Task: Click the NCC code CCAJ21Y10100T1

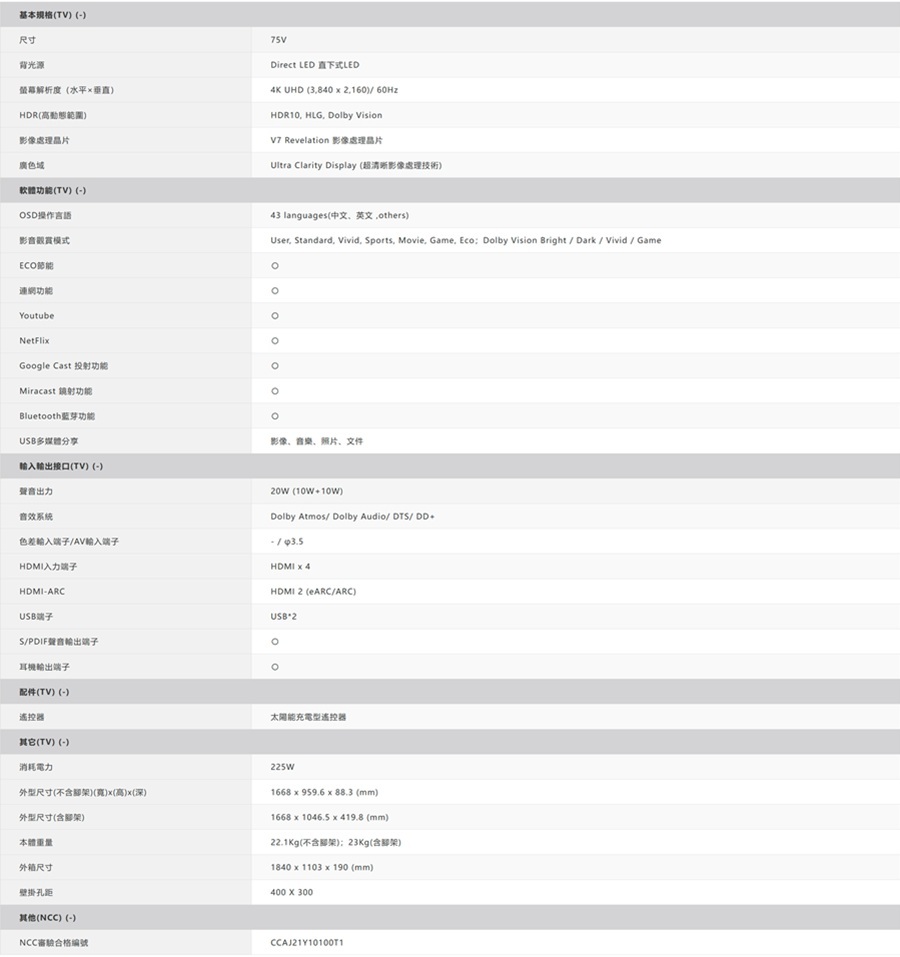Action: tap(307, 943)
